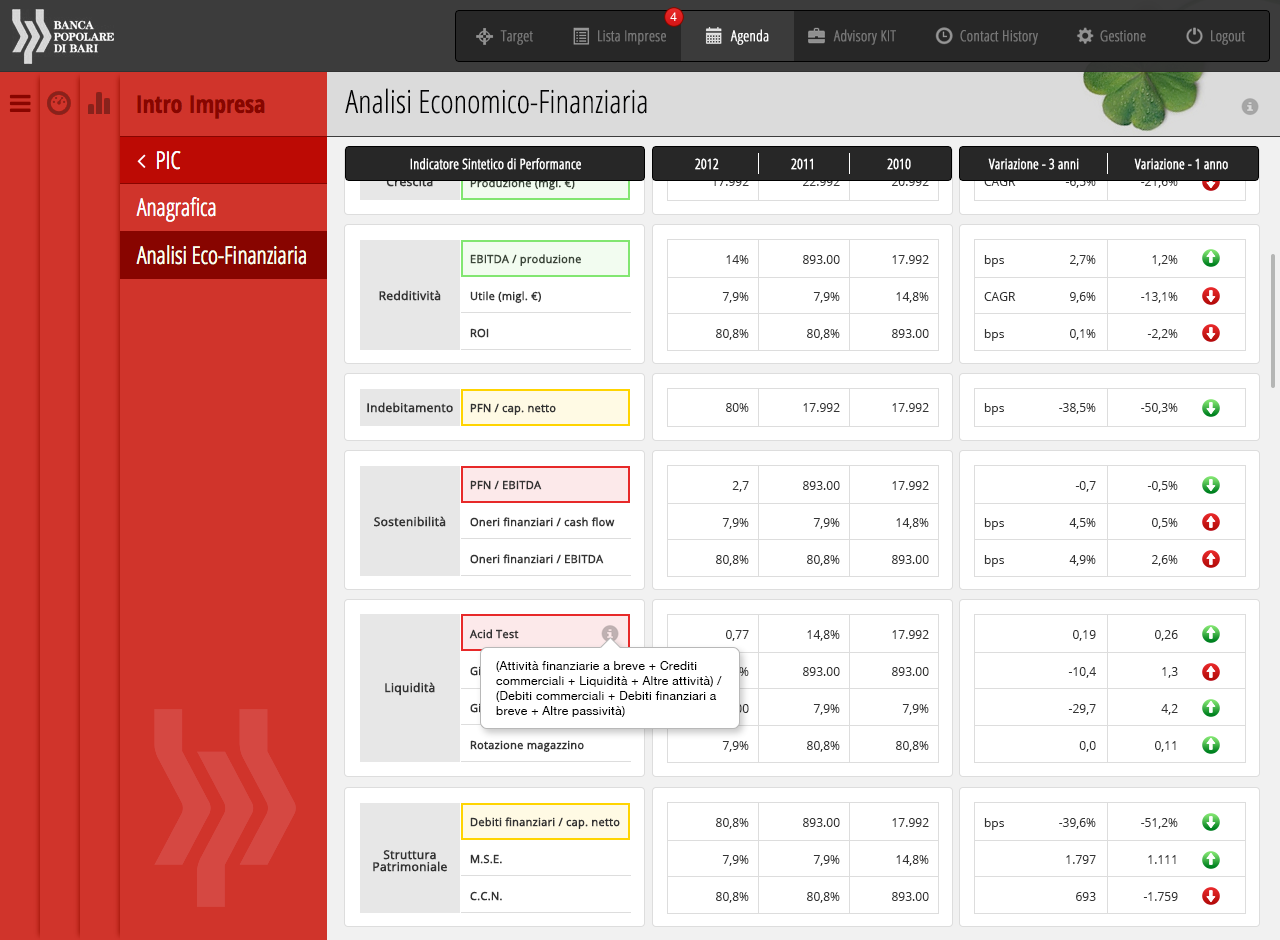The image size is (1280, 940).
Task: Open the Target tab
Action: pyautogui.click(x=504, y=36)
